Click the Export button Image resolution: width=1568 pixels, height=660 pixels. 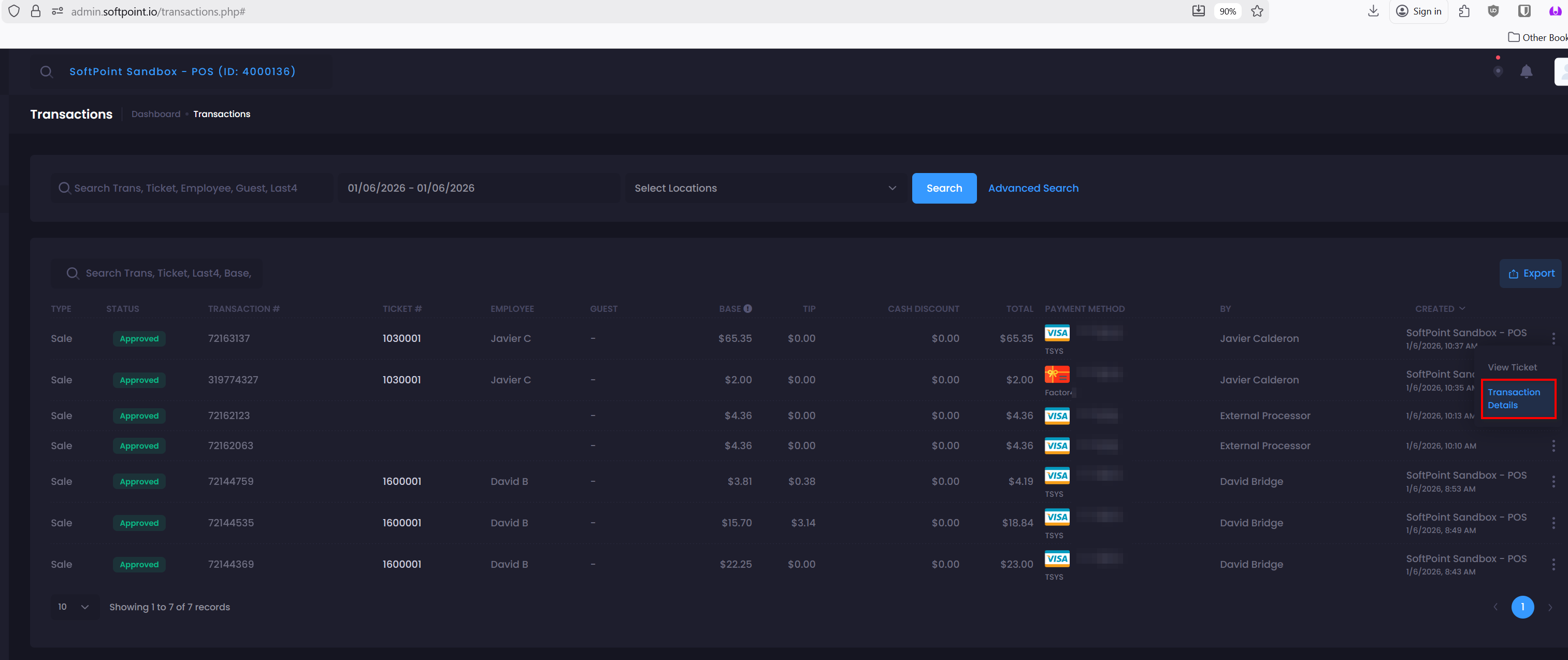tap(1531, 274)
